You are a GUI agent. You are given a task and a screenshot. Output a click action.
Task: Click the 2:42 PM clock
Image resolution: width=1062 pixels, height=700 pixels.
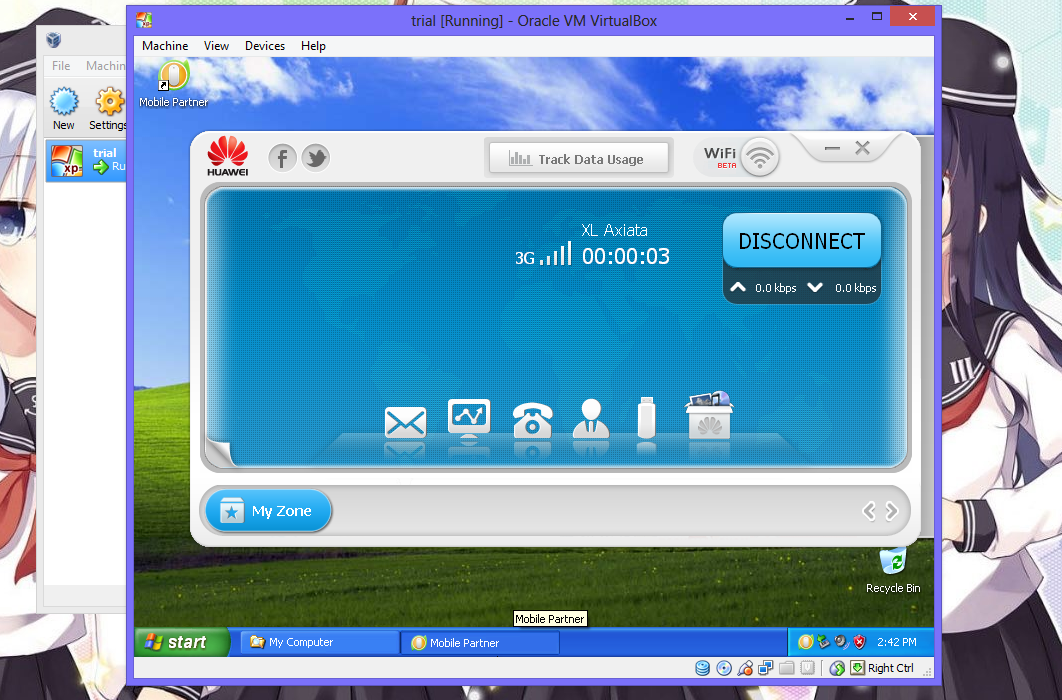point(897,642)
